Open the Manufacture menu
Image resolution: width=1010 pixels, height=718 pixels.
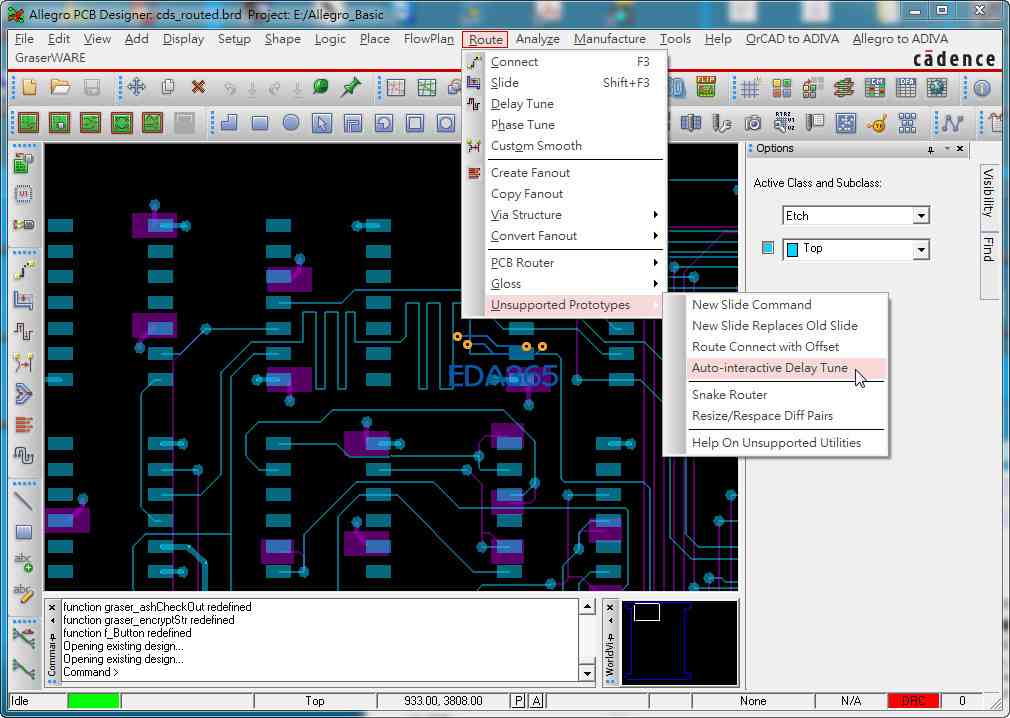click(609, 39)
